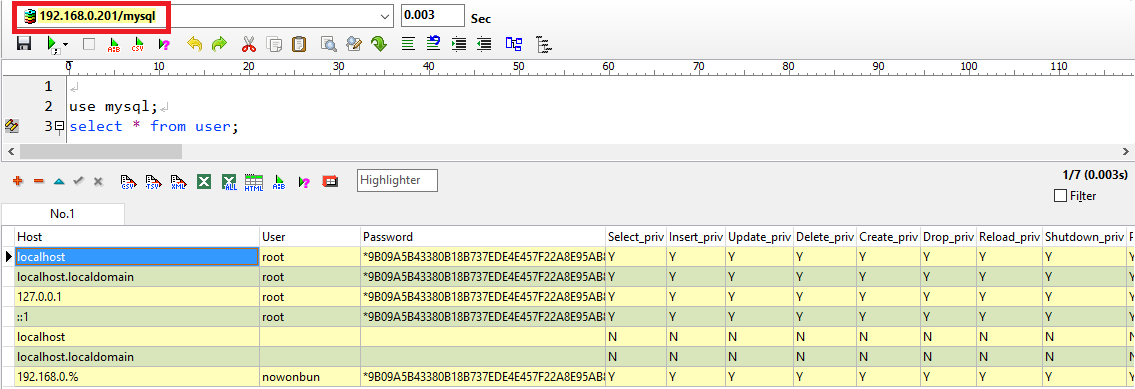Image resolution: width=1135 pixels, height=389 pixels.
Task: Open the dropdown arrow beside the run button
Action: point(66,44)
